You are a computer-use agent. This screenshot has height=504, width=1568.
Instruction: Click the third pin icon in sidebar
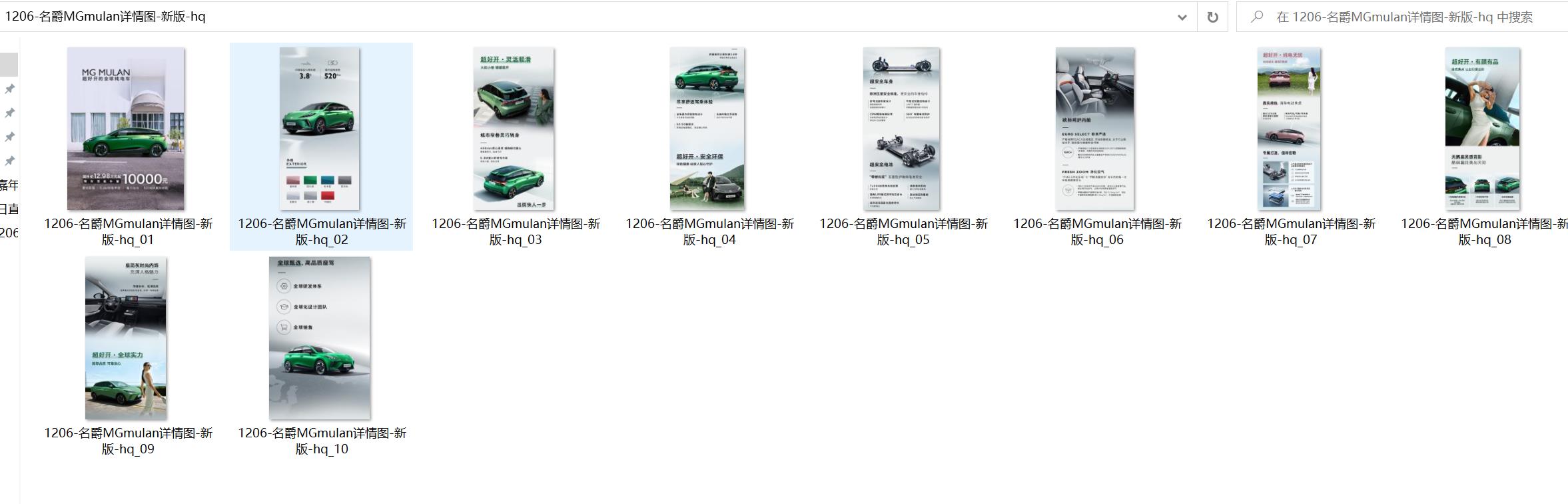click(10, 137)
